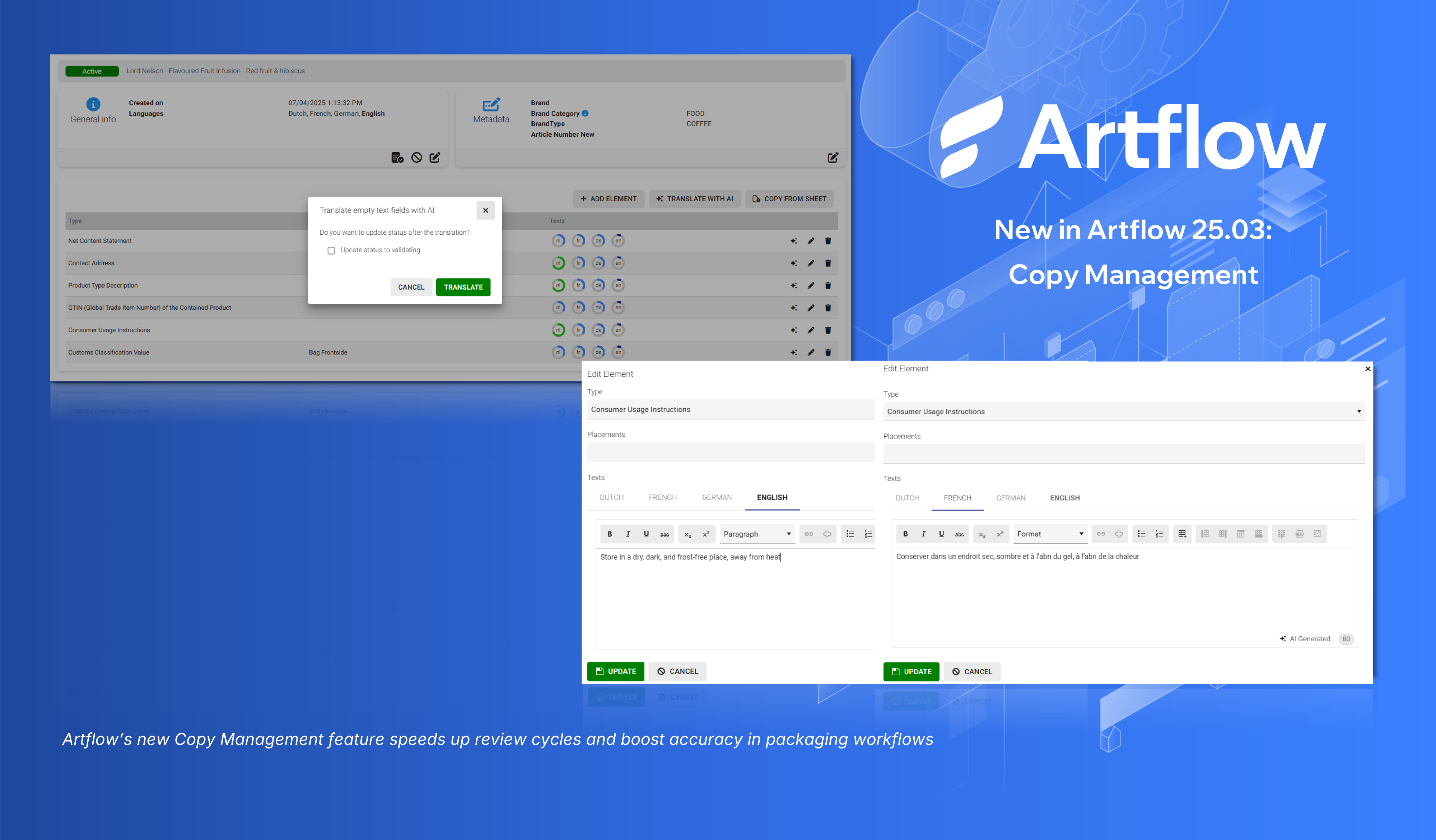Click the fr language indicator on Product Type Description
This screenshot has width=1436, height=840.
578,285
